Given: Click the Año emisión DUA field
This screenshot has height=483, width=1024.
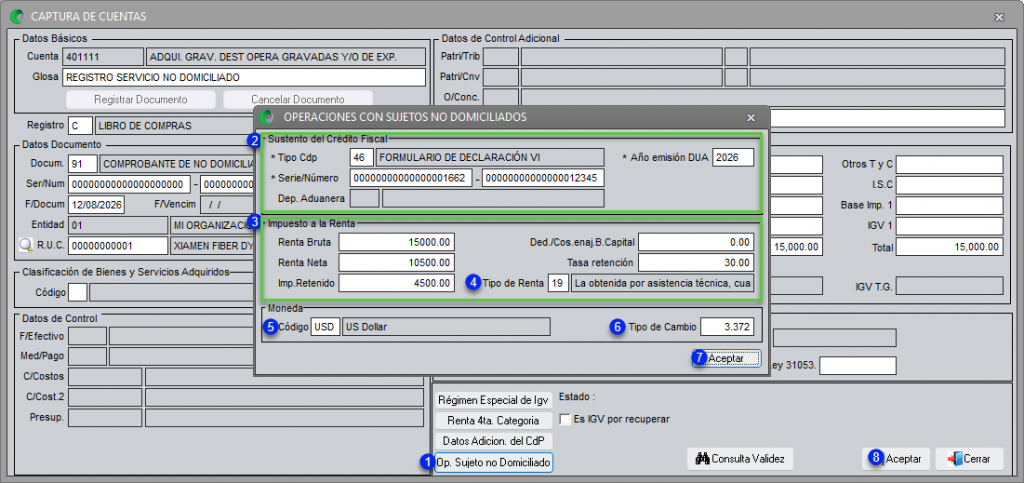Looking at the screenshot, I should (733, 157).
